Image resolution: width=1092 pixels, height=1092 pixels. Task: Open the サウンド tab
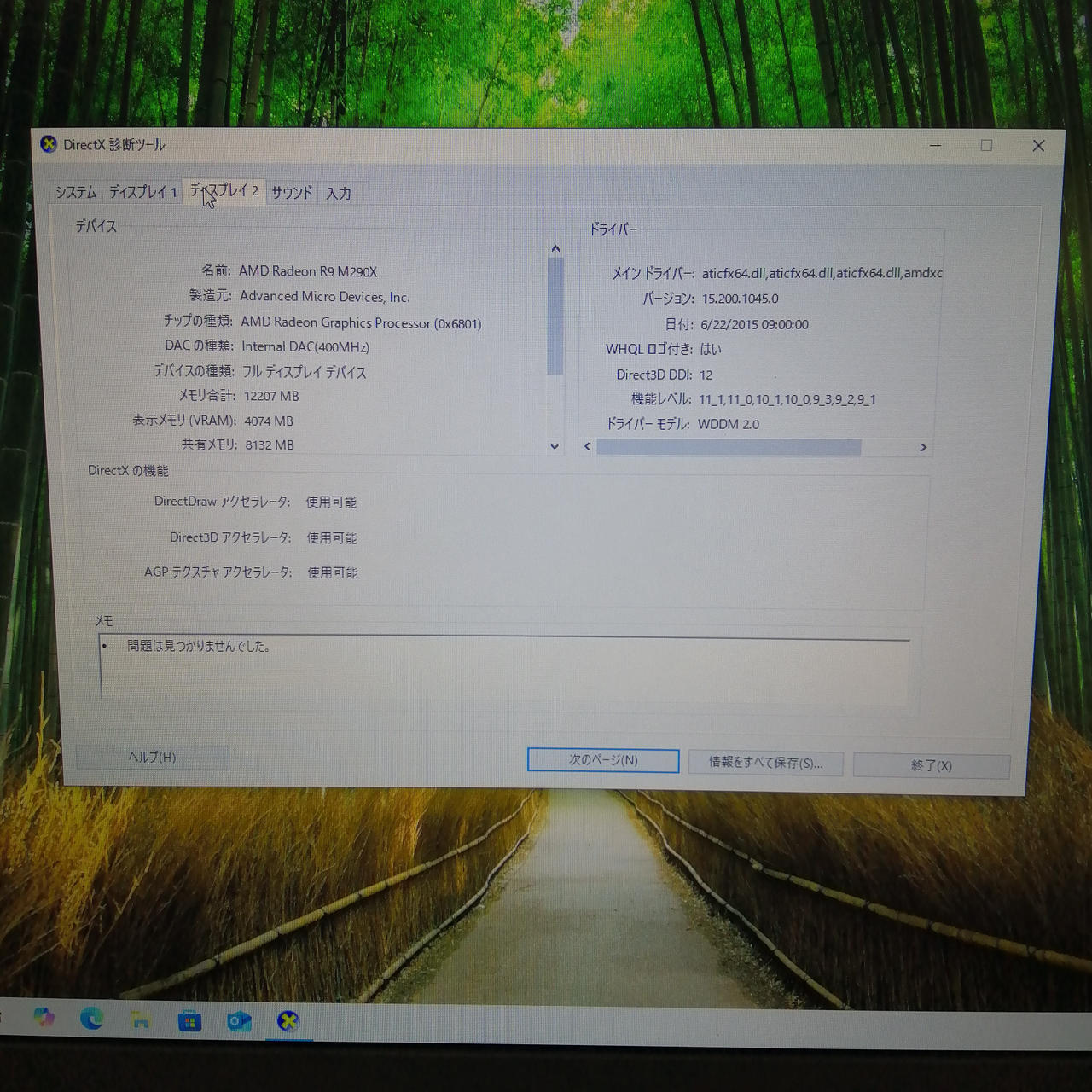tap(292, 193)
